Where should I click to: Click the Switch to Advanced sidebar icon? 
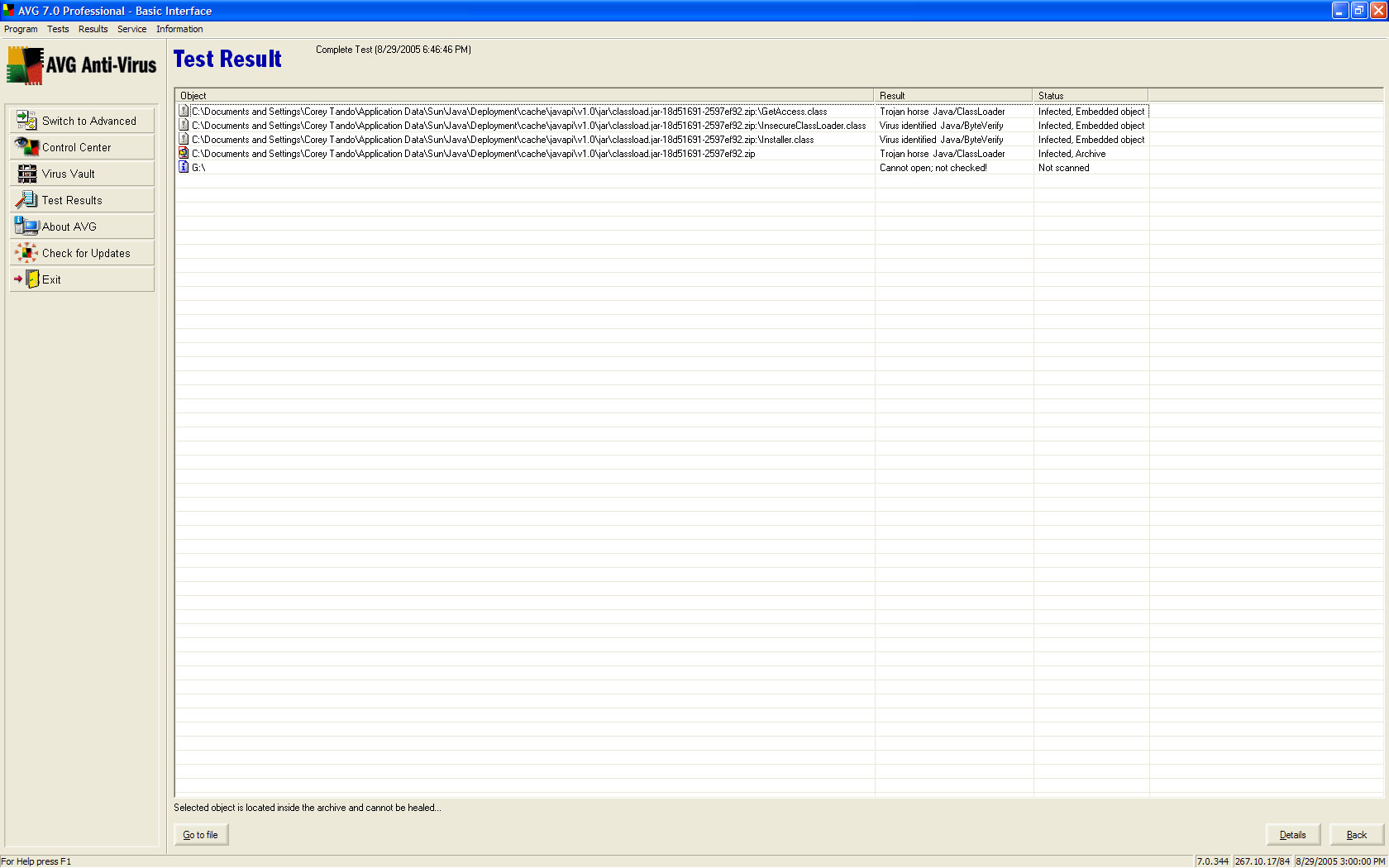pos(26,121)
